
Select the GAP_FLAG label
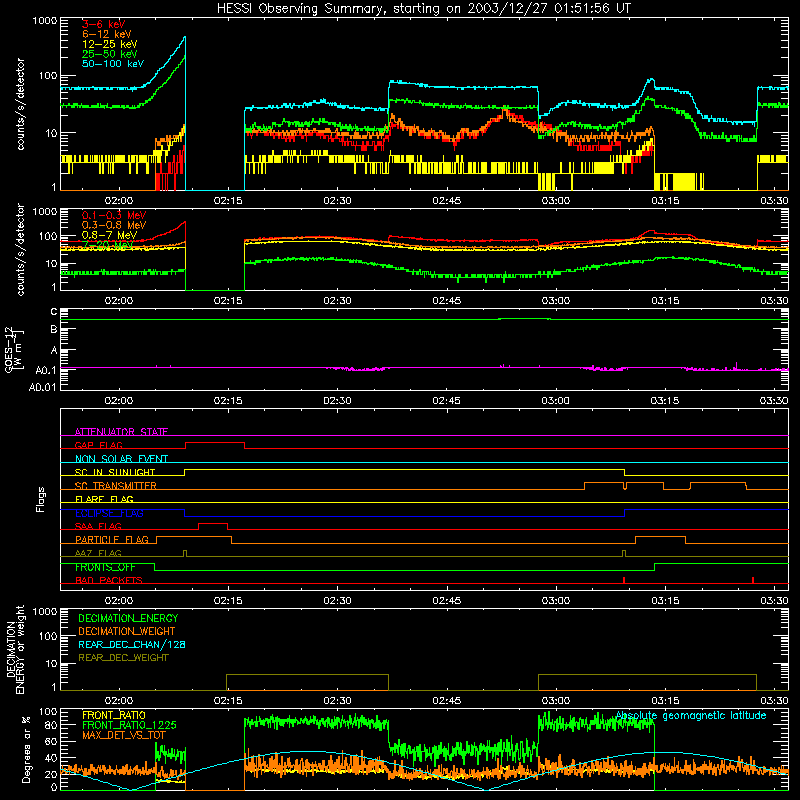[x=98, y=445]
